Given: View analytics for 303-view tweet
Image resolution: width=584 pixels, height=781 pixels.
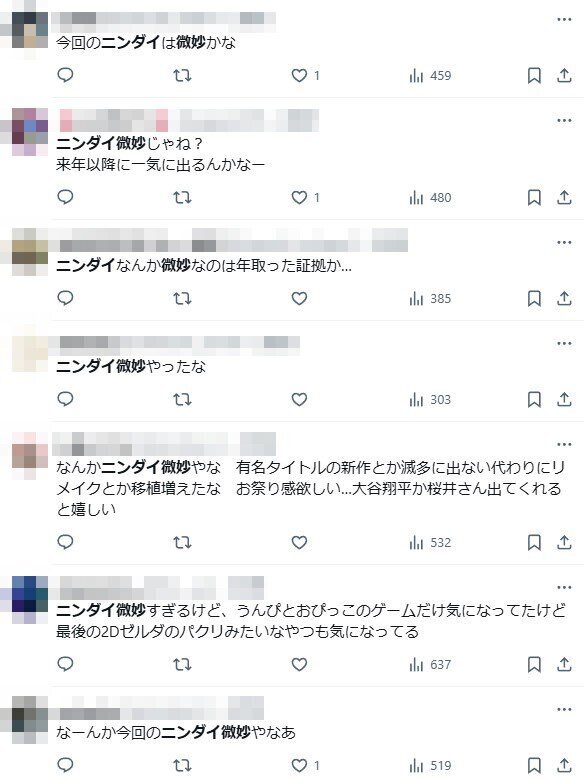Looking at the screenshot, I should 430,399.
